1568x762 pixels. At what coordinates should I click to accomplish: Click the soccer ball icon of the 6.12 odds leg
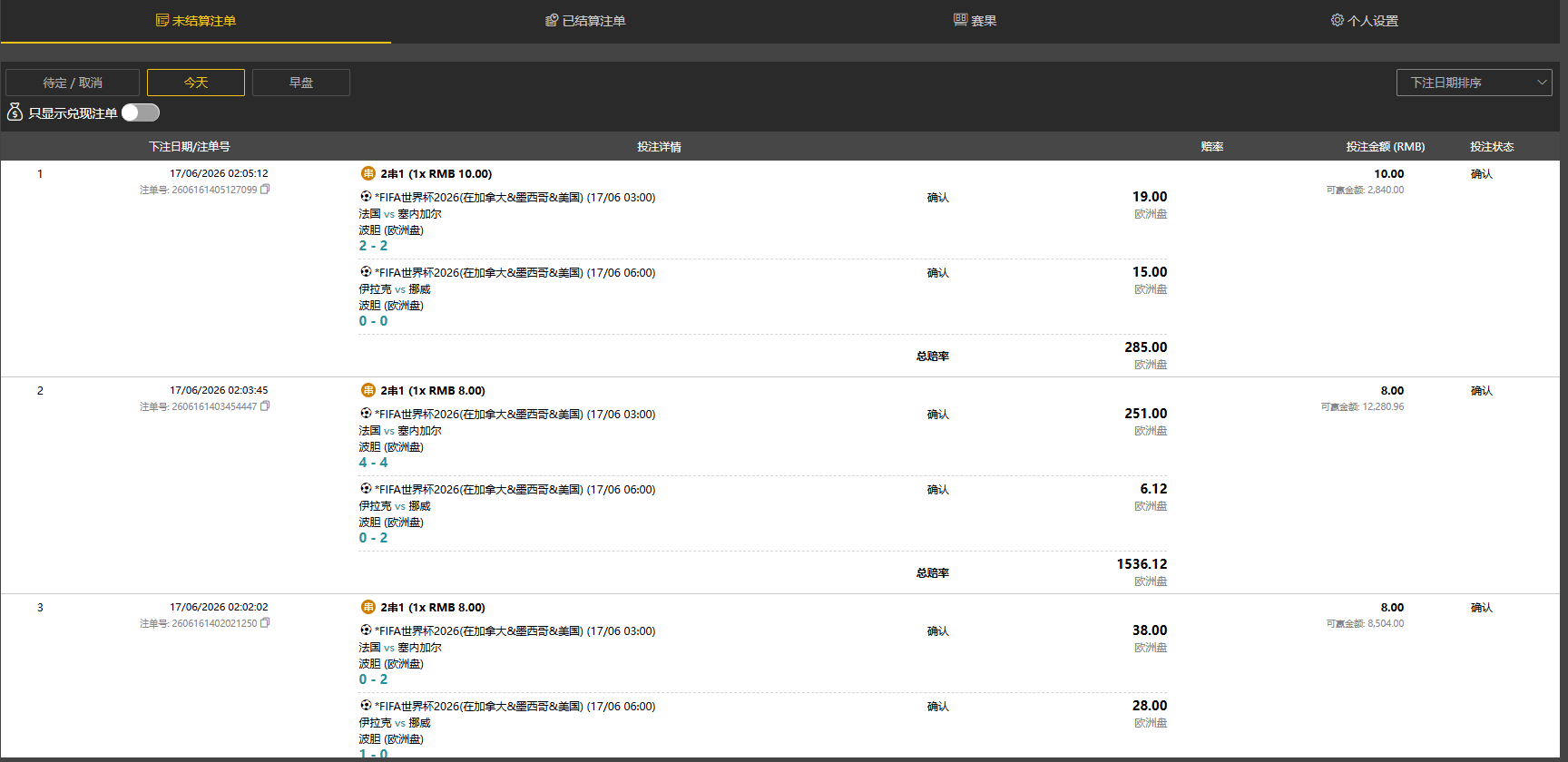point(366,488)
